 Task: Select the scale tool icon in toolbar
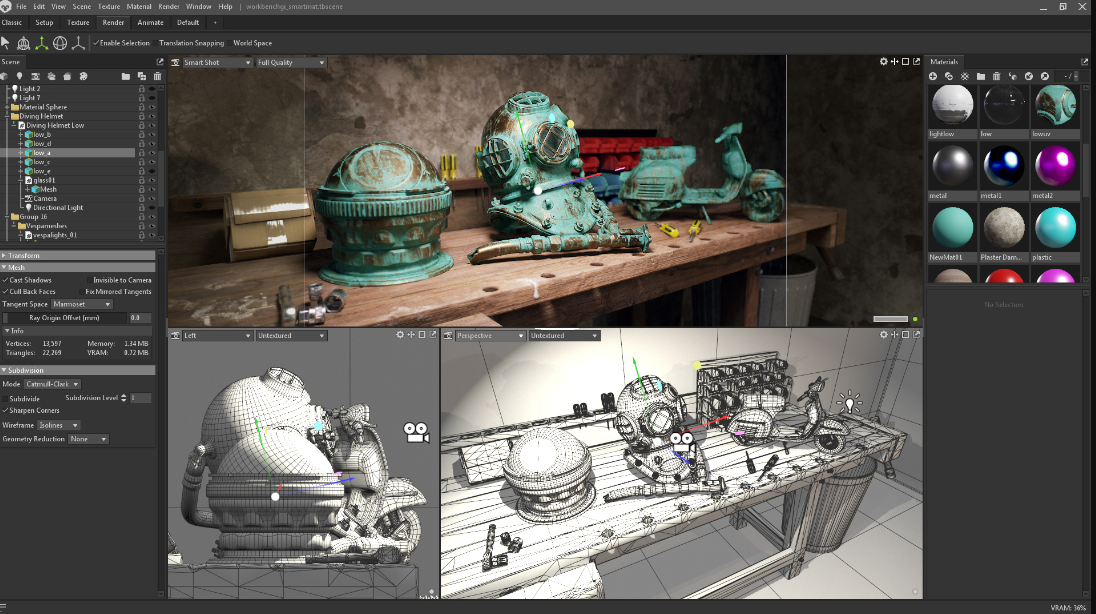78,43
